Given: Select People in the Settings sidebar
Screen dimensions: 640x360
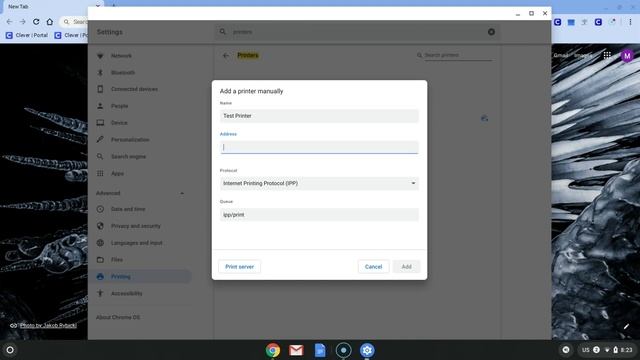Looking at the screenshot, I should pos(120,106).
